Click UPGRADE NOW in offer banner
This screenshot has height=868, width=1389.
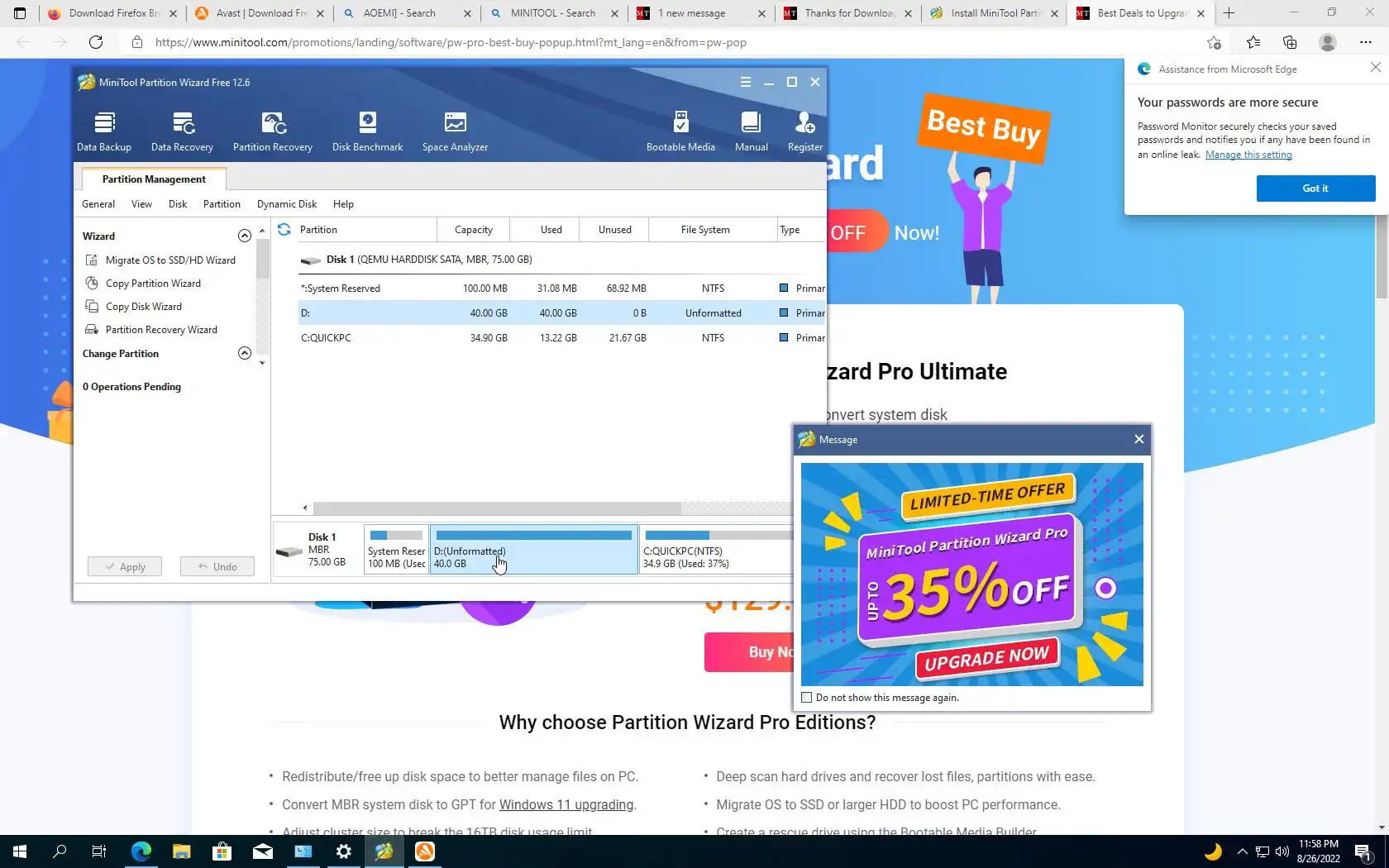pos(987,658)
